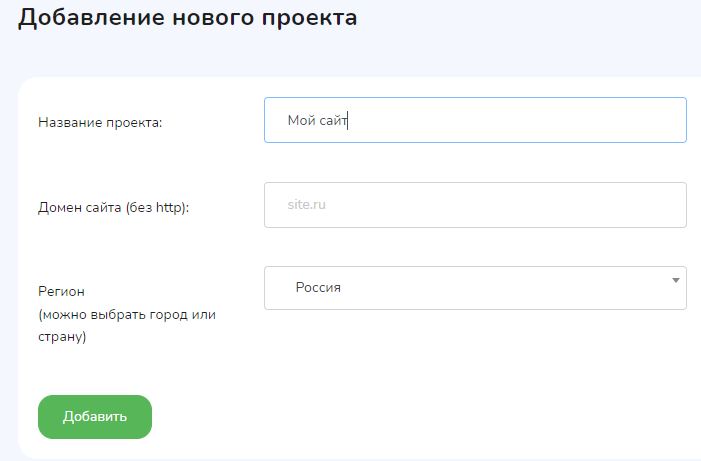Click the word "Домен" in the second label
701x461 pixels.
(58, 207)
